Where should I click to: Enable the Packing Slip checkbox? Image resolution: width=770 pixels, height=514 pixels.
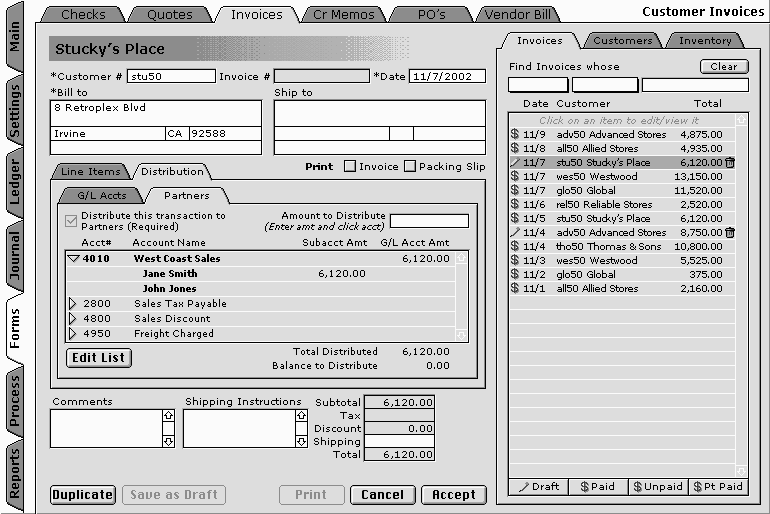(x=410, y=166)
